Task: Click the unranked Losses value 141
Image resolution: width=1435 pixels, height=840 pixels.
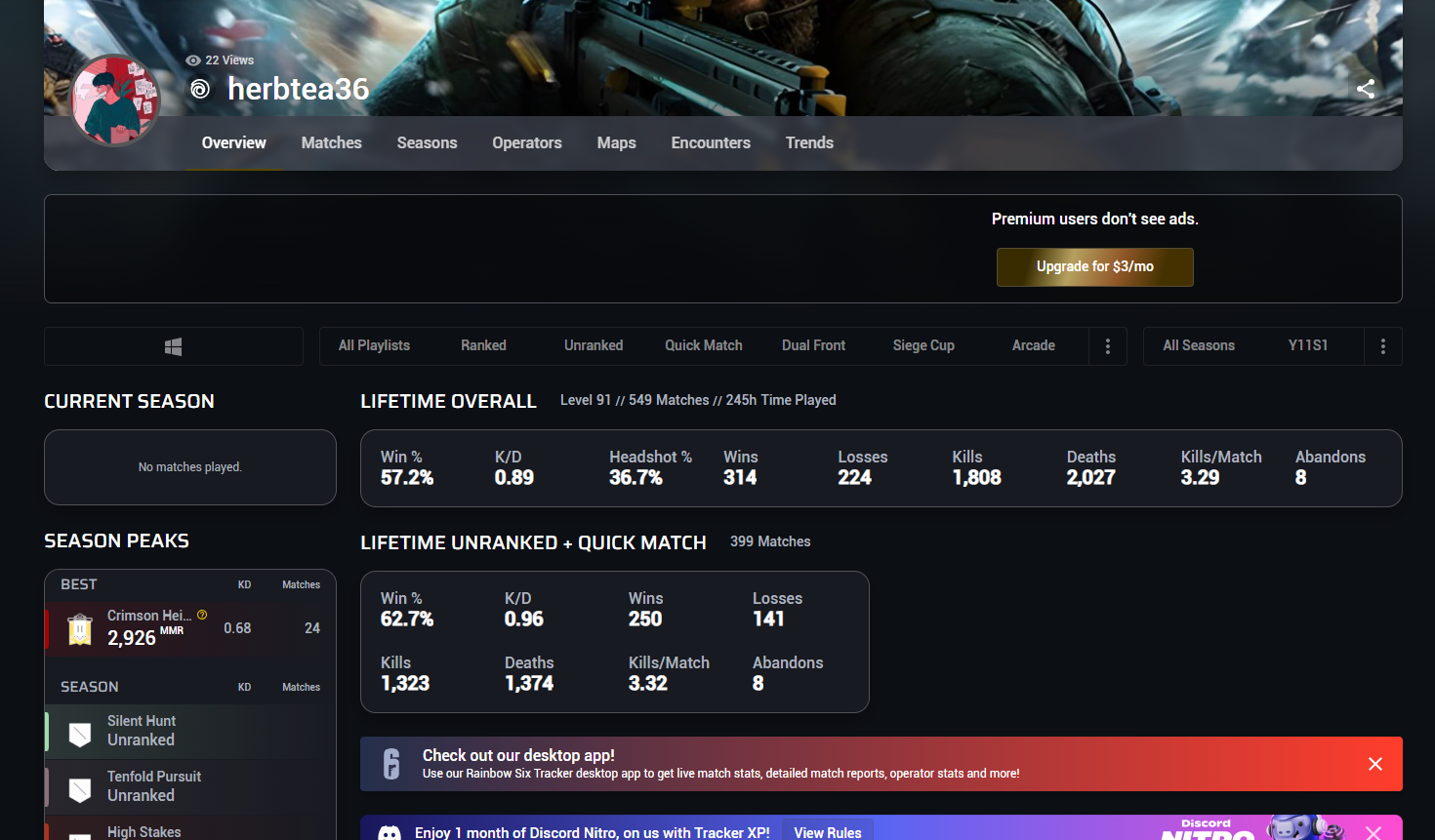Action: point(768,619)
